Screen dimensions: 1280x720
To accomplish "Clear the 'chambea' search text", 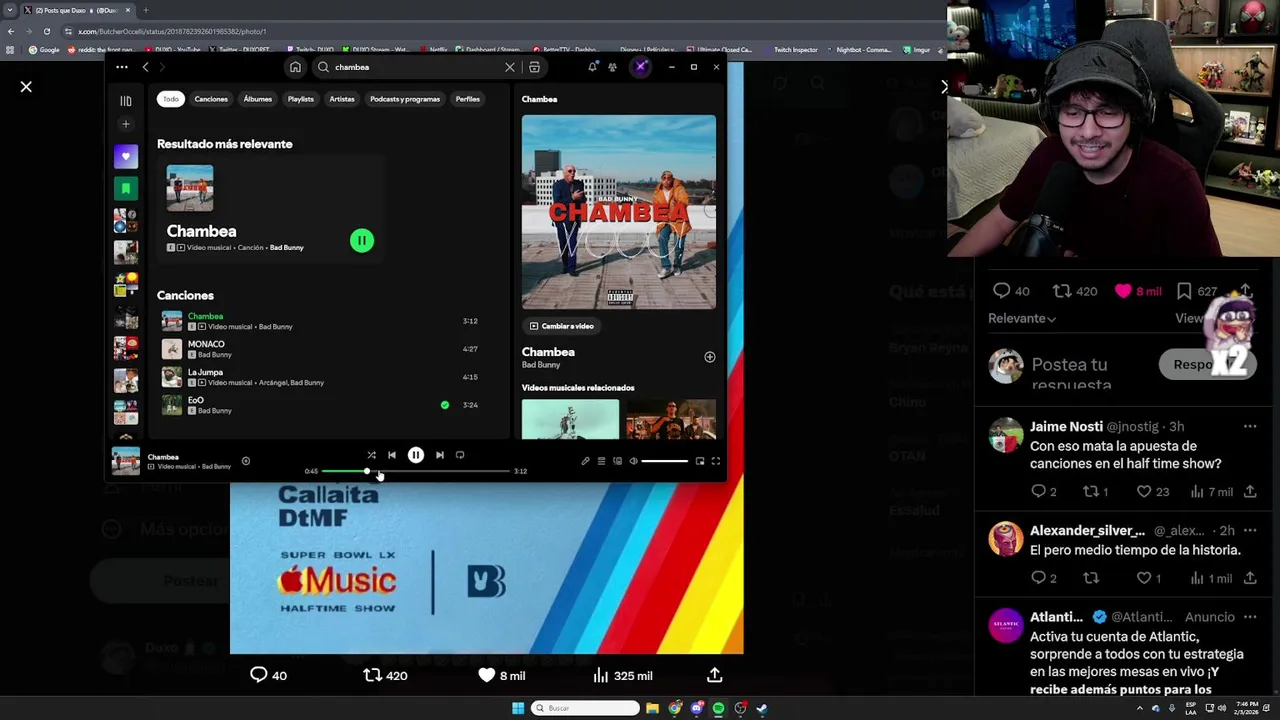I will (510, 67).
